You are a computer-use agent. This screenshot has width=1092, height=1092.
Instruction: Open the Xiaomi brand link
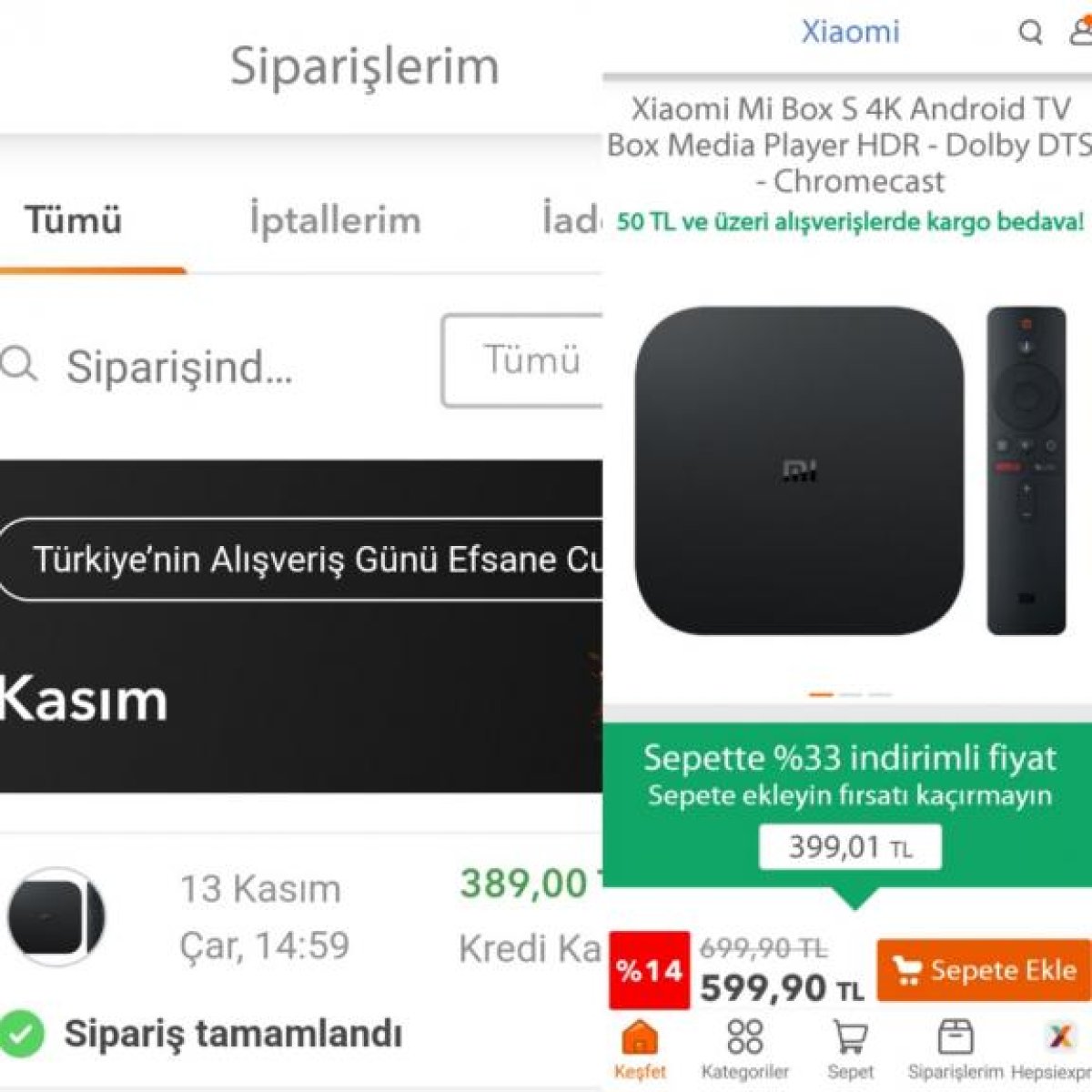[x=850, y=31]
